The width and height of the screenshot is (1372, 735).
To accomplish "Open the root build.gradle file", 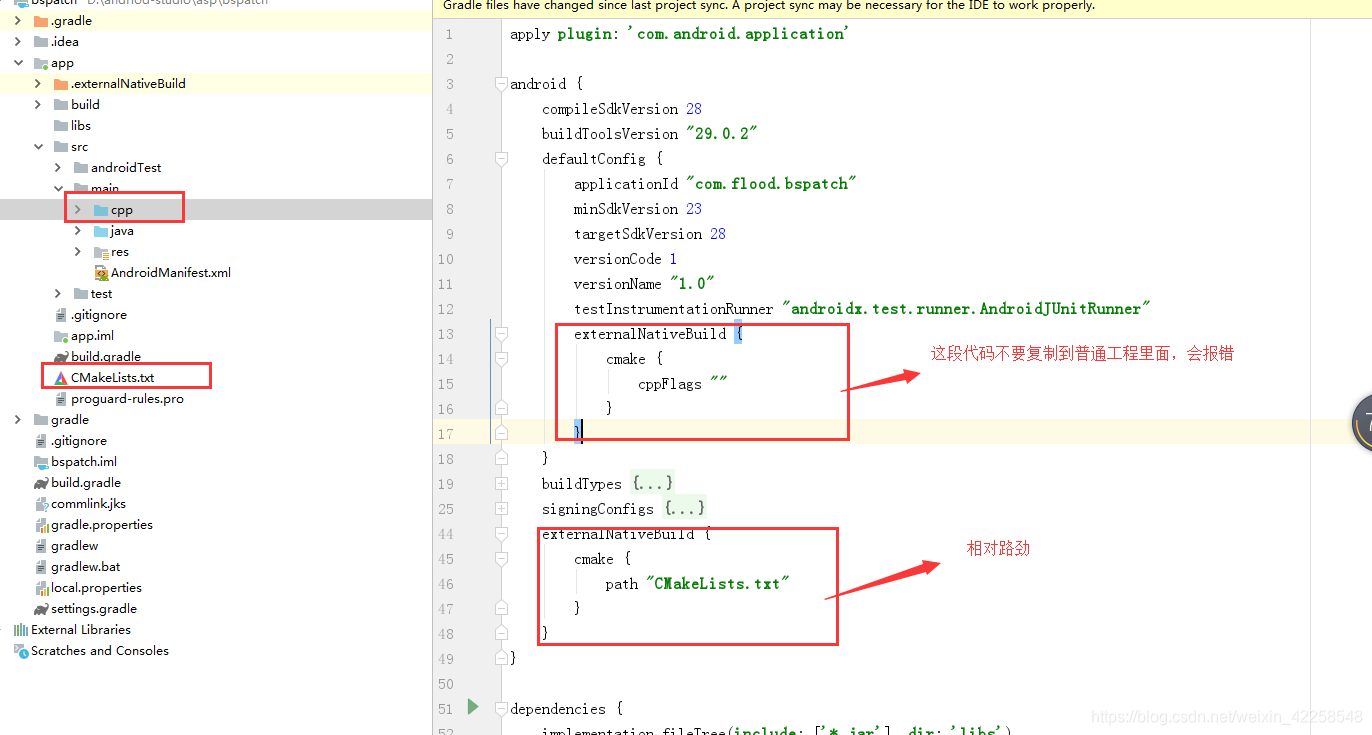I will 86,483.
